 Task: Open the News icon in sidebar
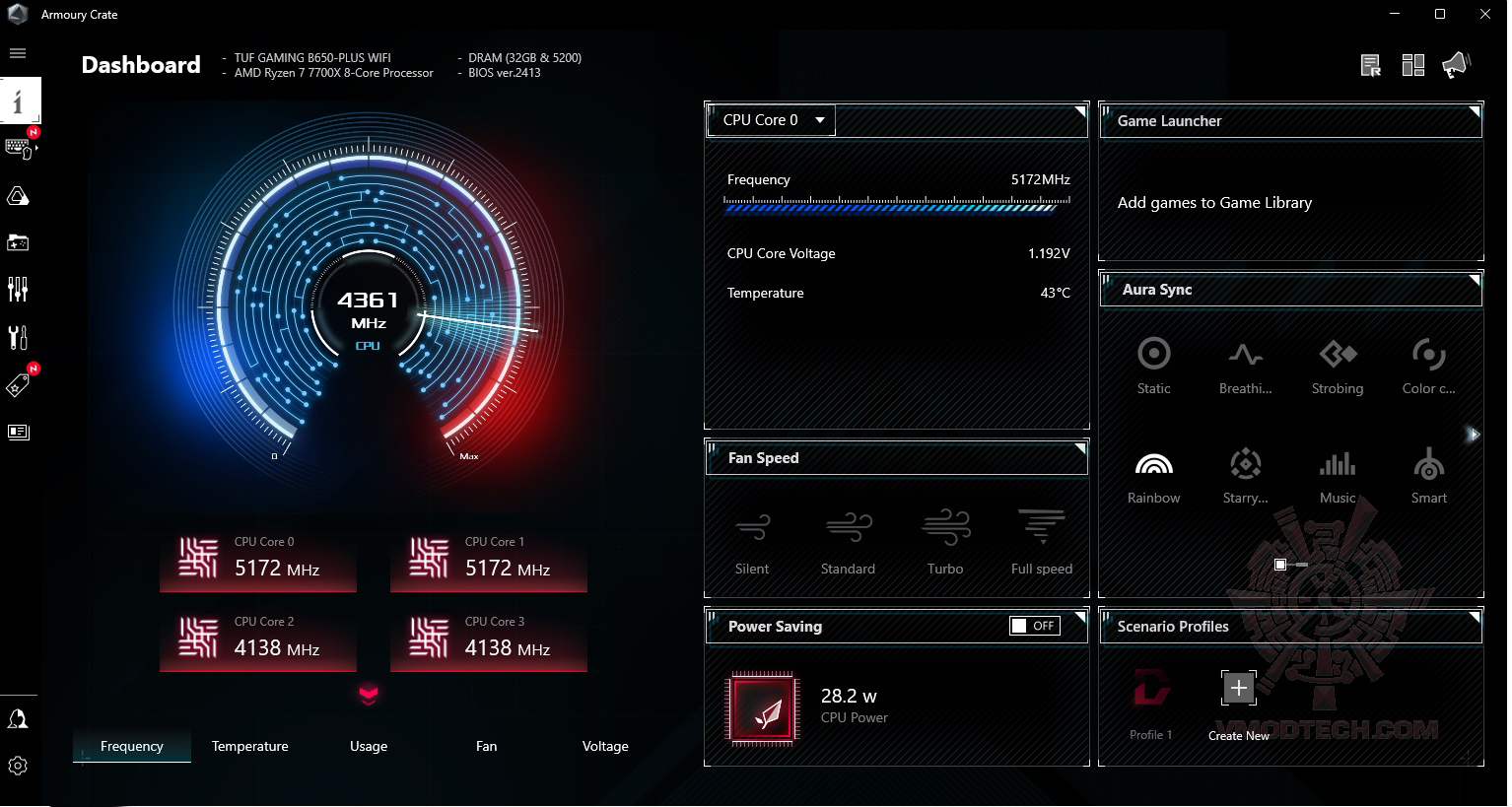click(18, 432)
